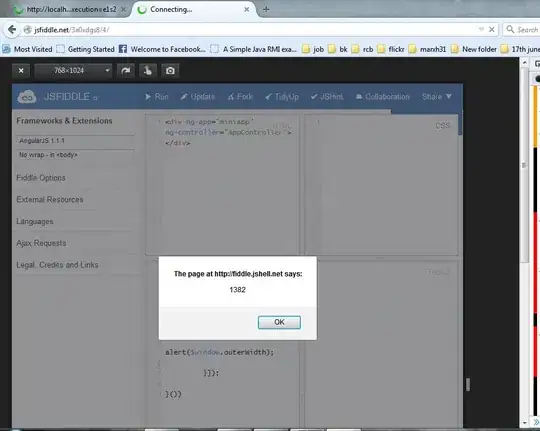
Task: Click the HTML editor panel code
Action: 228,132
